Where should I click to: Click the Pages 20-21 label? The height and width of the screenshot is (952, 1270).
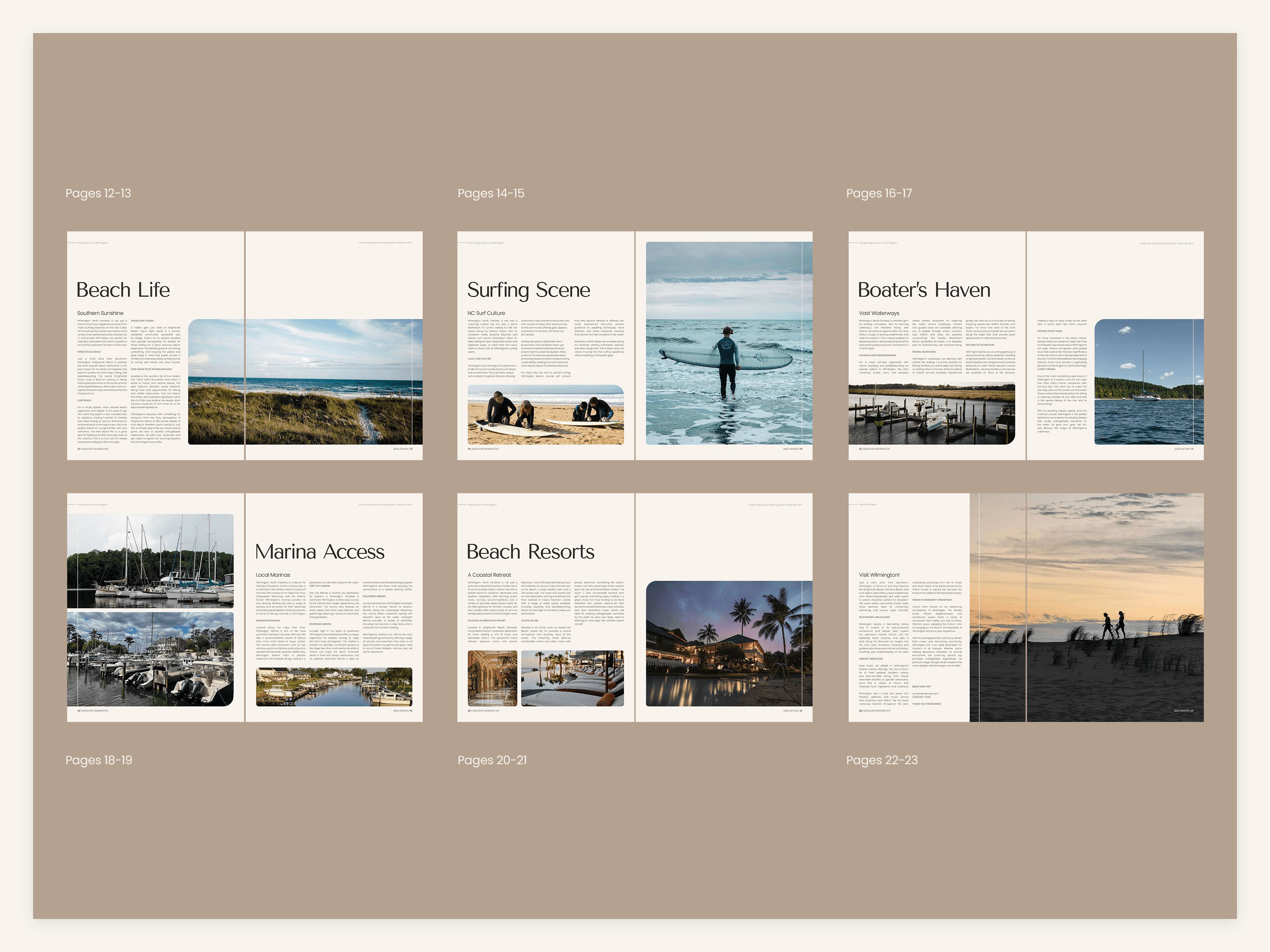click(491, 760)
